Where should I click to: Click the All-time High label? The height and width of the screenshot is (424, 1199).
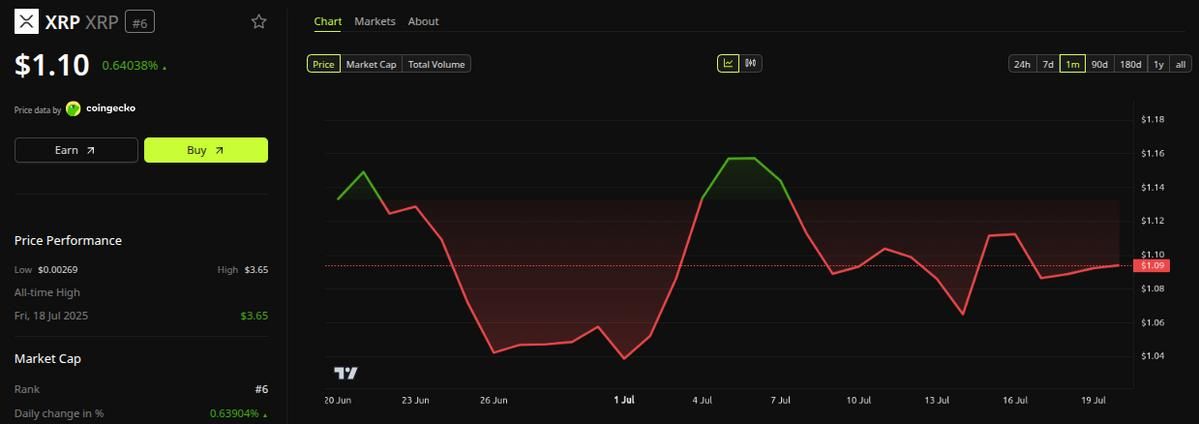(47, 292)
